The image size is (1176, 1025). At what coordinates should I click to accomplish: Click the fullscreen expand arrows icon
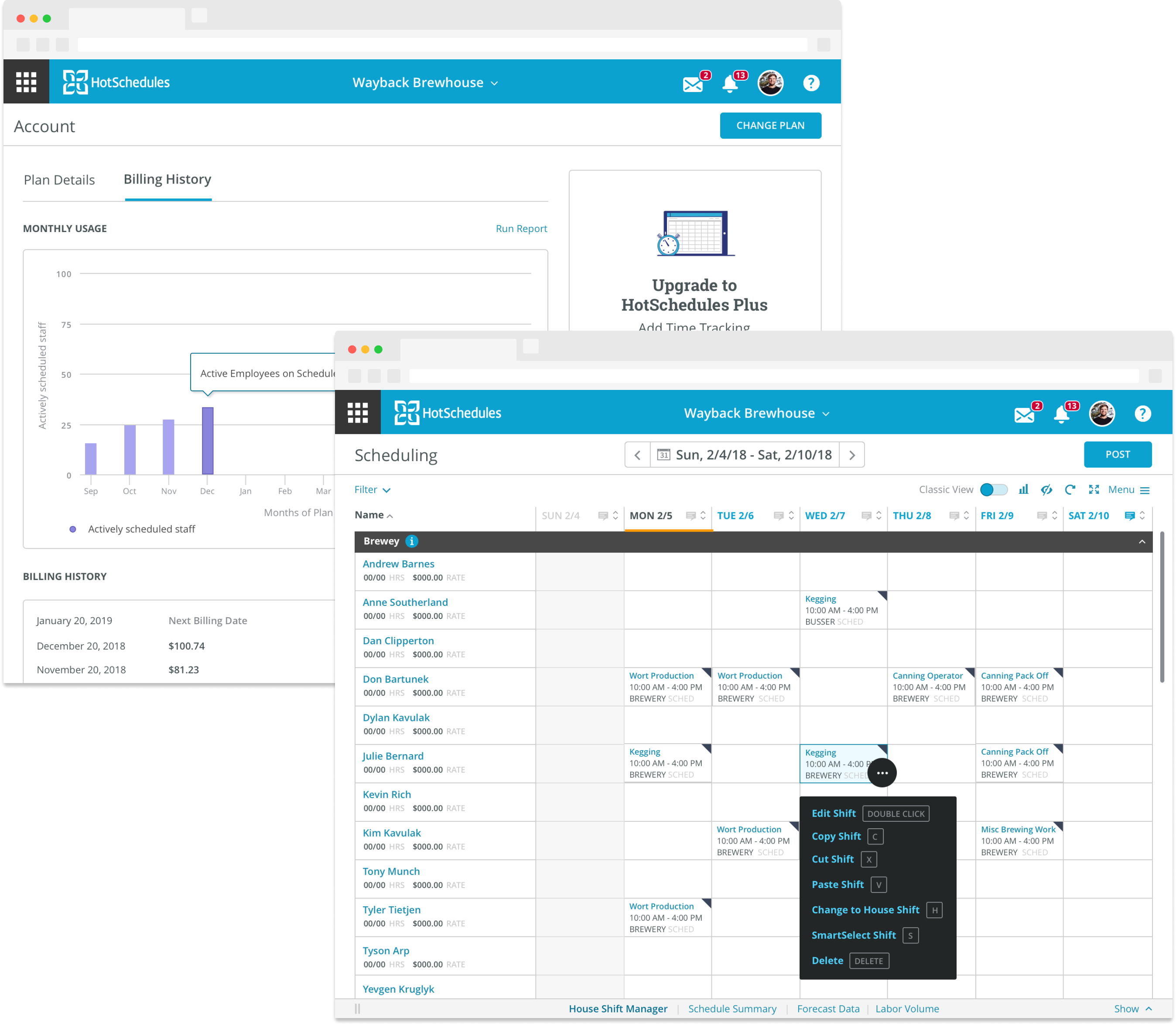click(1094, 490)
